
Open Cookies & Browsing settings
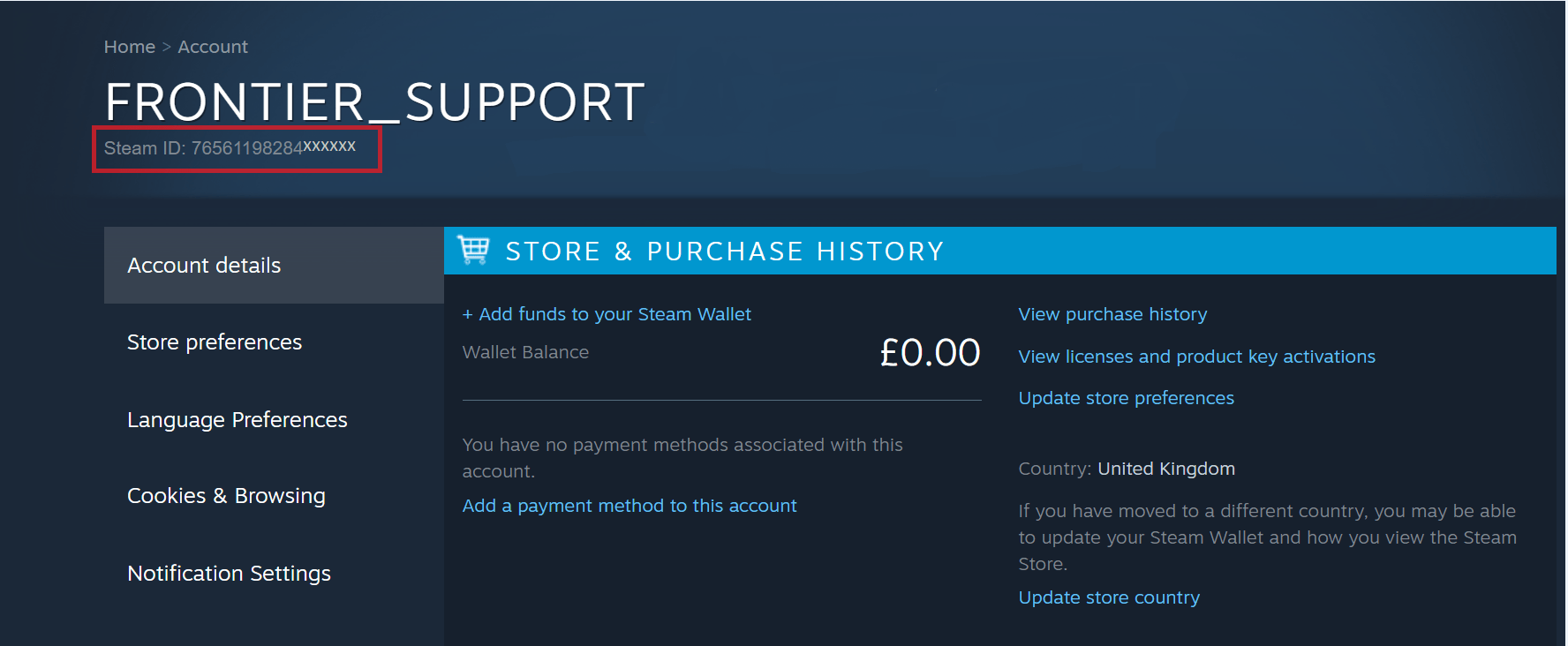click(x=226, y=495)
